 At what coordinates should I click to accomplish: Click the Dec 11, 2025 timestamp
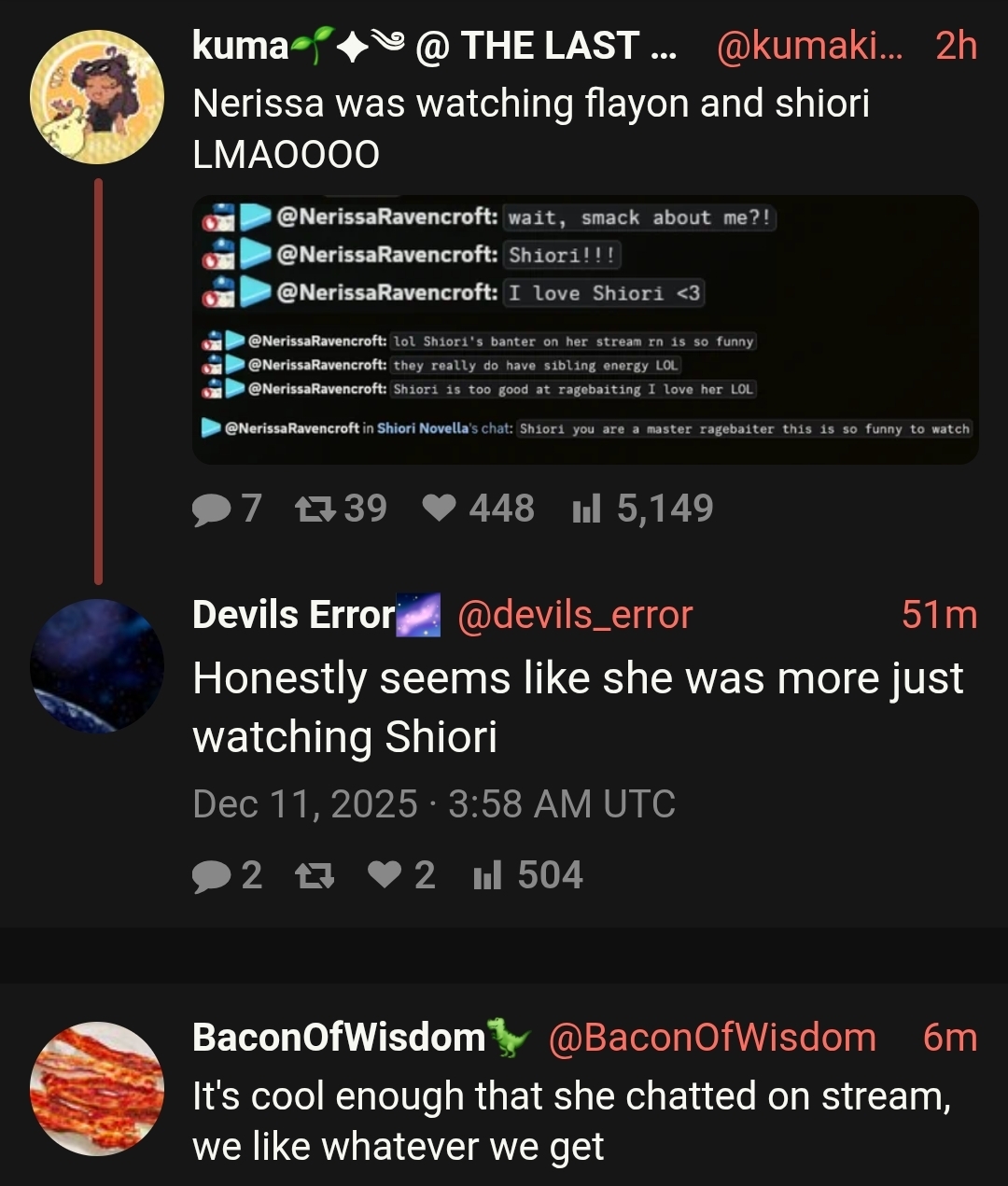coord(434,804)
